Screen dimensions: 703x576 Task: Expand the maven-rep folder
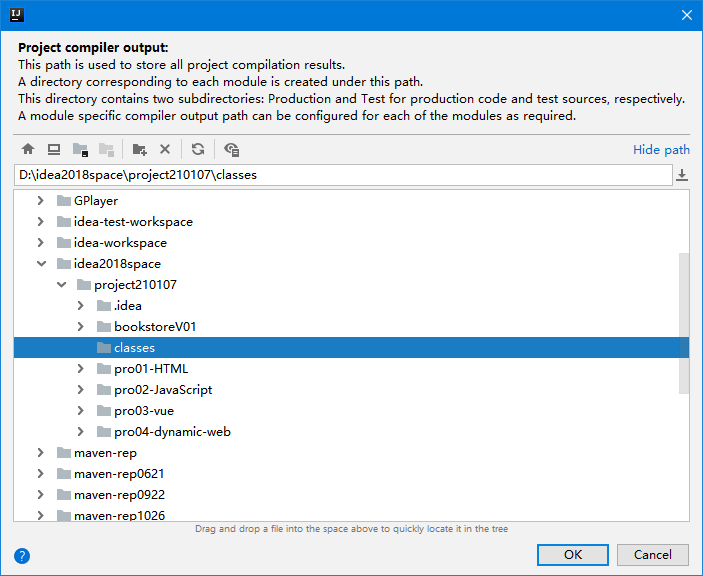[x=40, y=453]
